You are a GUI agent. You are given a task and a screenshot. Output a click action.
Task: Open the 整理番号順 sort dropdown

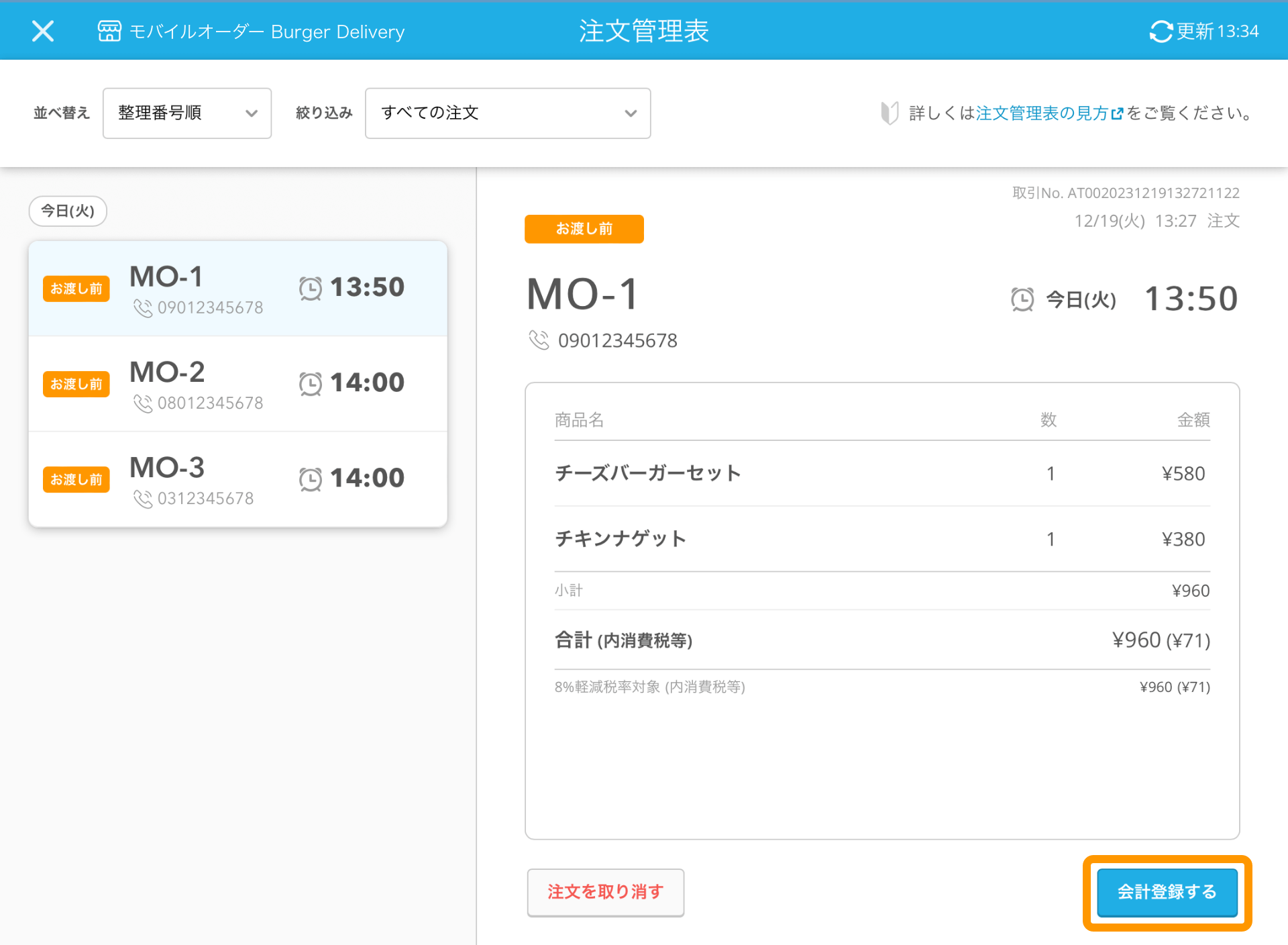tap(187, 113)
